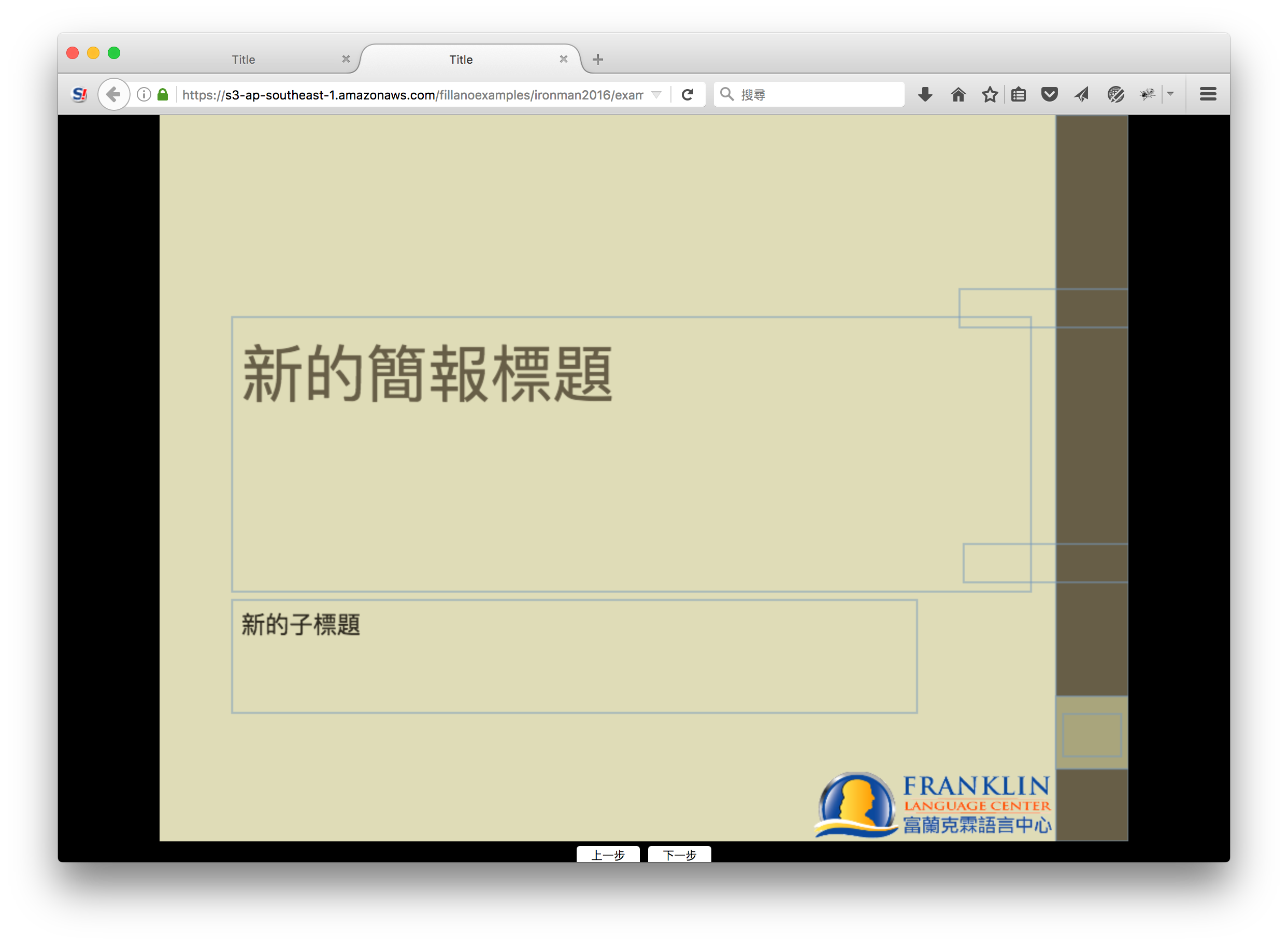Click the 新的子標題 subtitle text
The width and height of the screenshot is (1288, 945).
[301, 625]
